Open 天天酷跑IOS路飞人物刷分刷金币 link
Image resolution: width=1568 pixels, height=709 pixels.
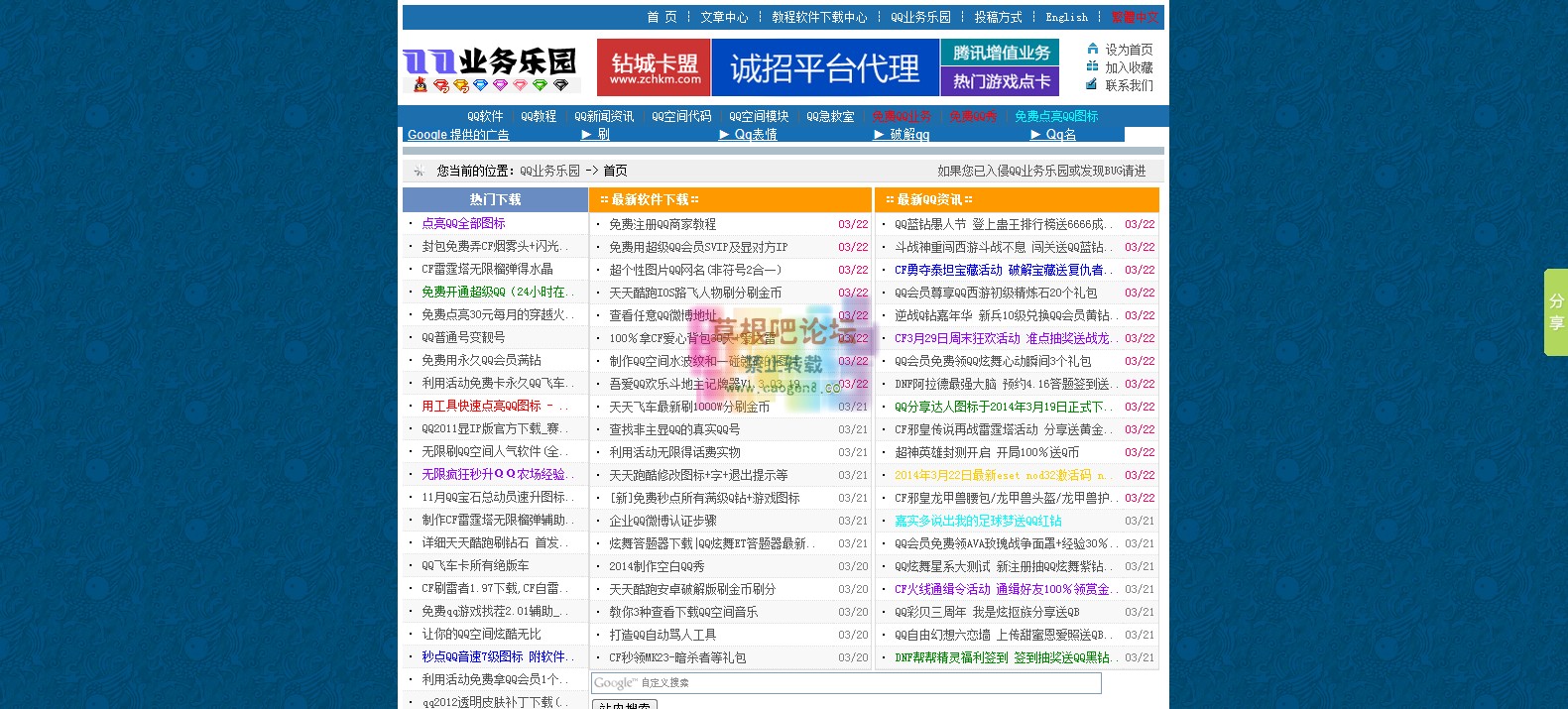(x=695, y=293)
